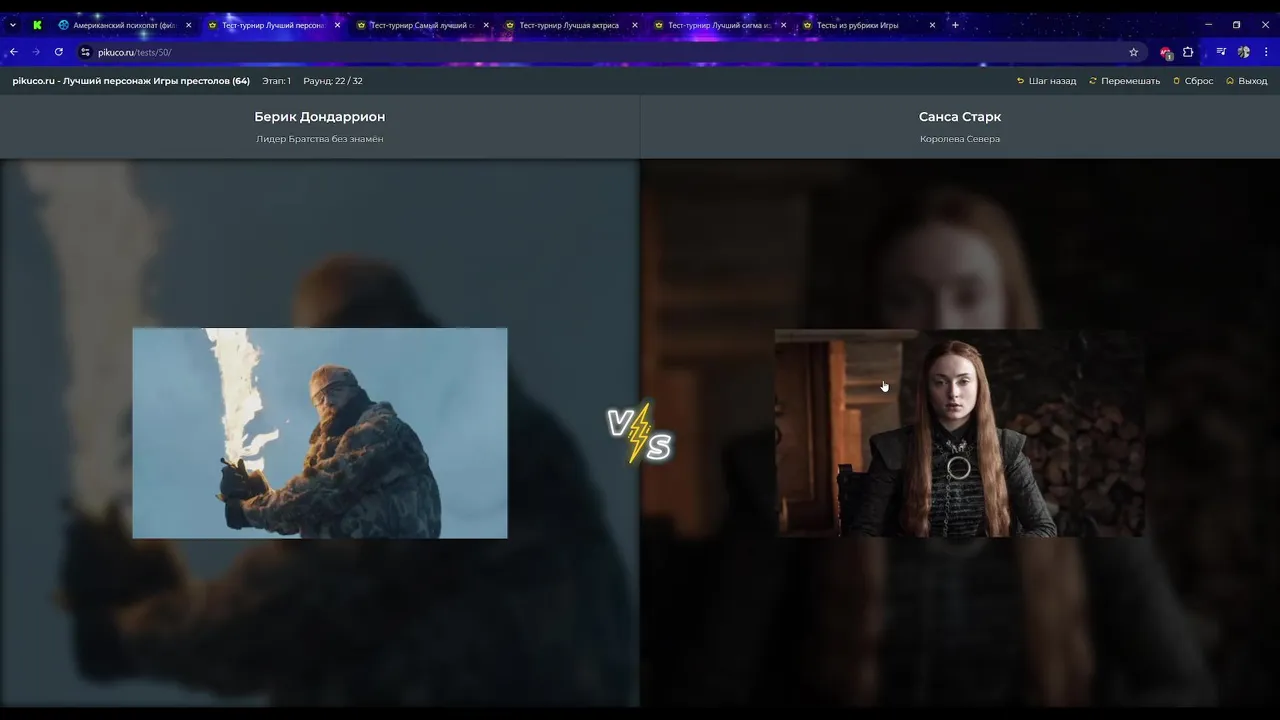Close the Американский психопат tab
Image resolution: width=1280 pixels, height=720 pixels.
pyautogui.click(x=188, y=25)
